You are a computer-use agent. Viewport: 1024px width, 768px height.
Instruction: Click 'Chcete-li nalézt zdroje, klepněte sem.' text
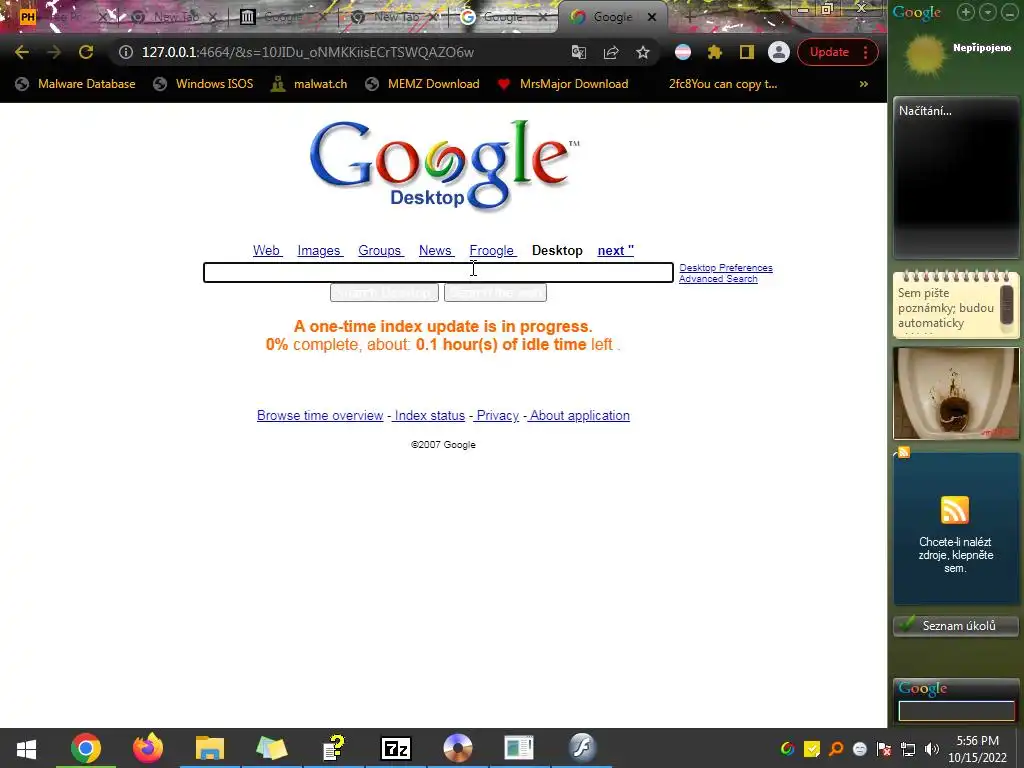pos(955,555)
